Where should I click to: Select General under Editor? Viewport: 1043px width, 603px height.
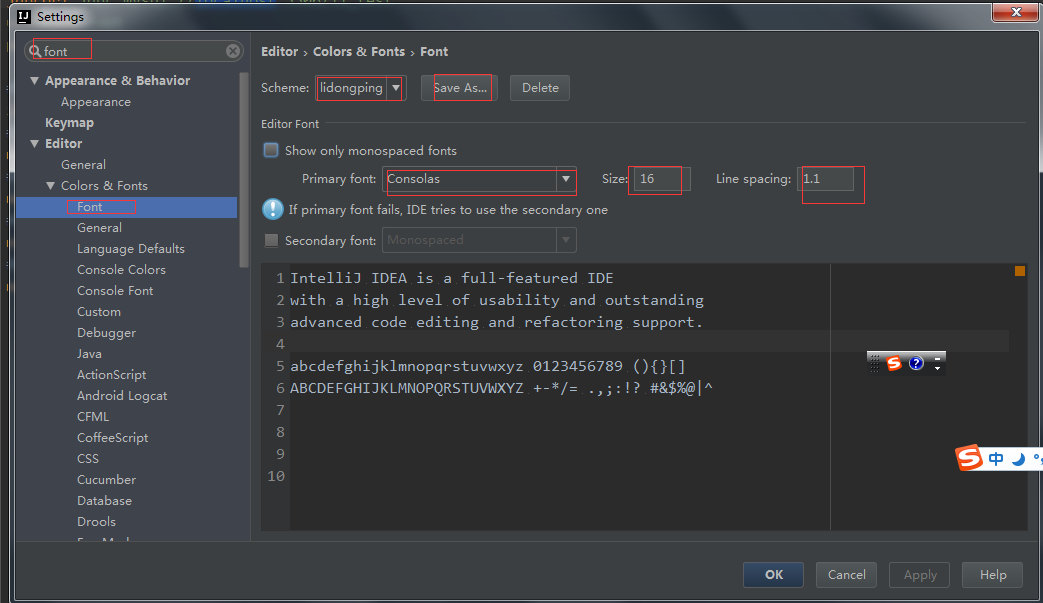coord(83,165)
